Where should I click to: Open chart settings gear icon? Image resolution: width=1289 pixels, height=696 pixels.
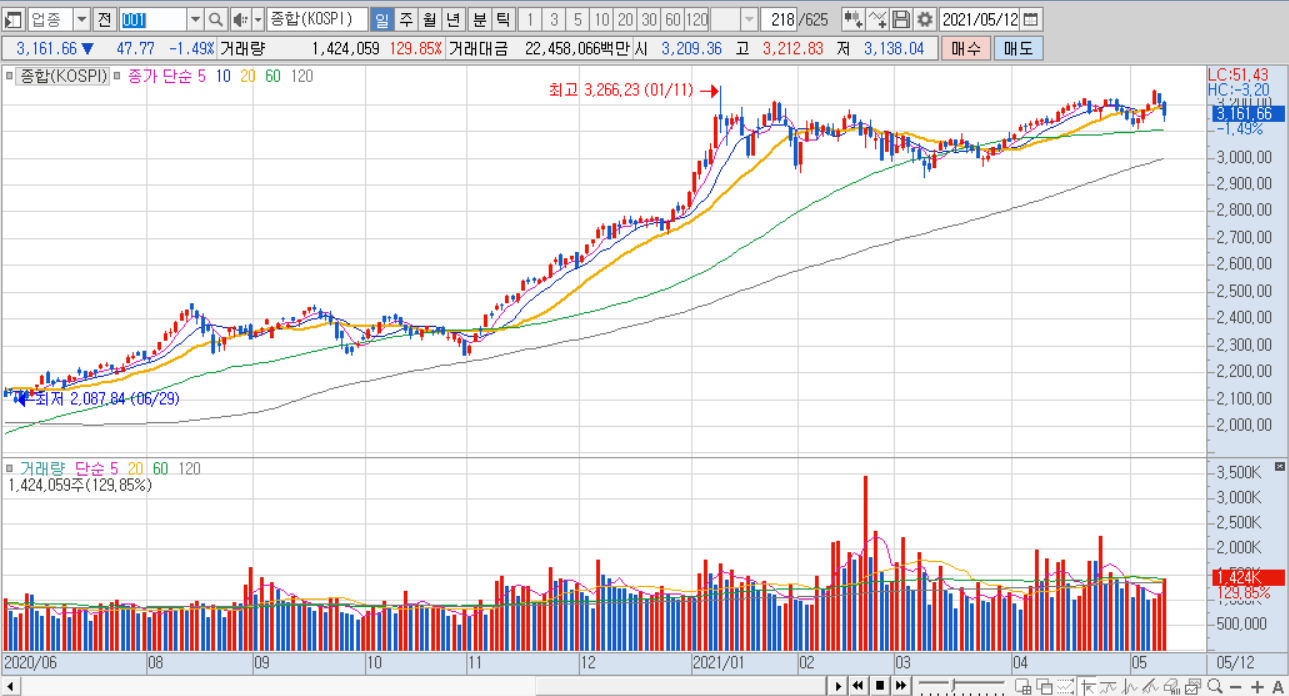925,19
